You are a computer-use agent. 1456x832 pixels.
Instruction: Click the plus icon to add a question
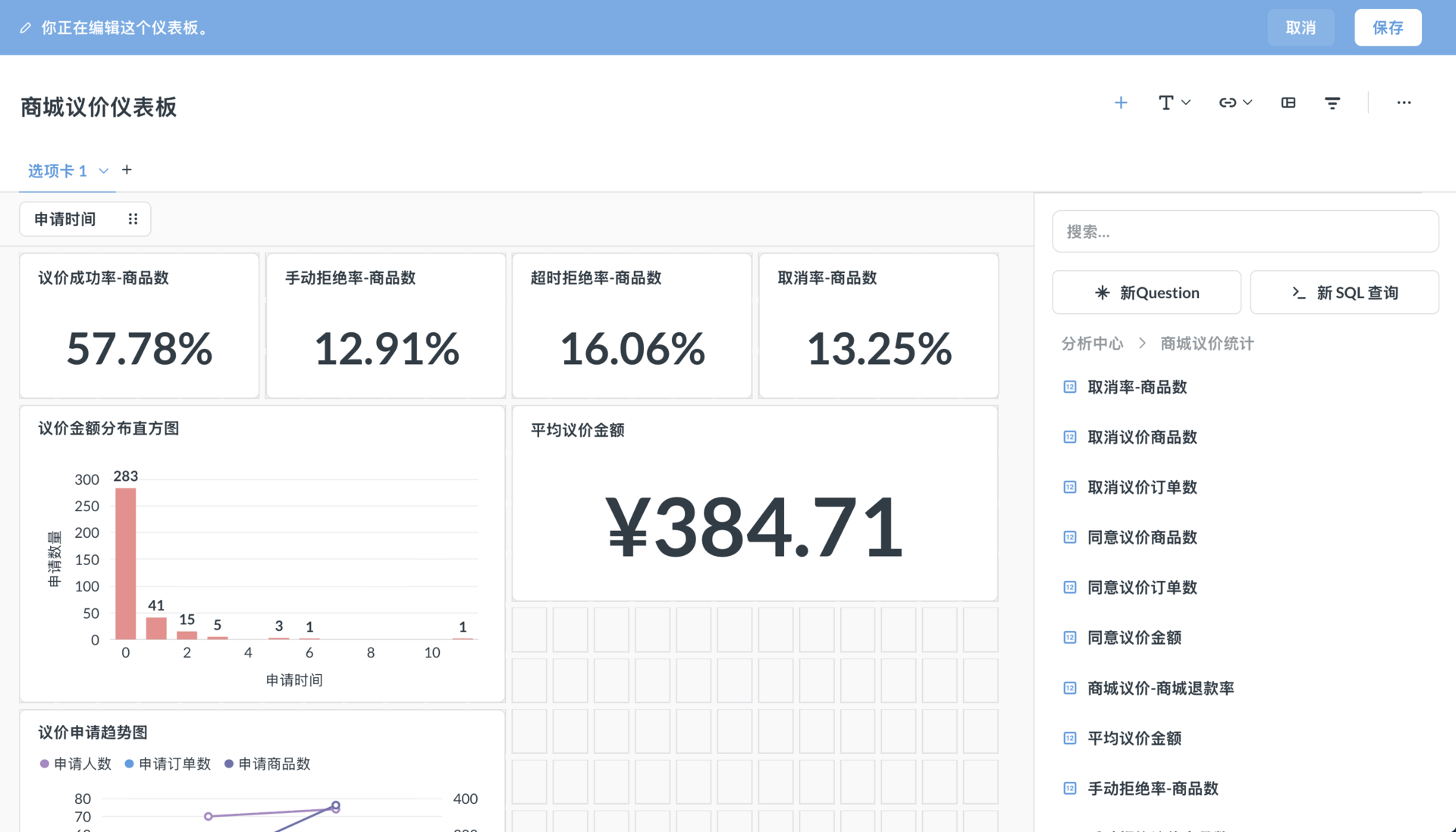pyautogui.click(x=1120, y=102)
